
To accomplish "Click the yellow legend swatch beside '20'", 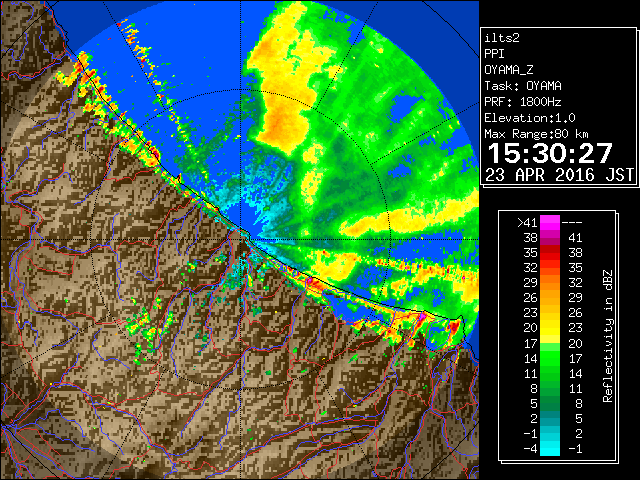I will pos(550,328).
